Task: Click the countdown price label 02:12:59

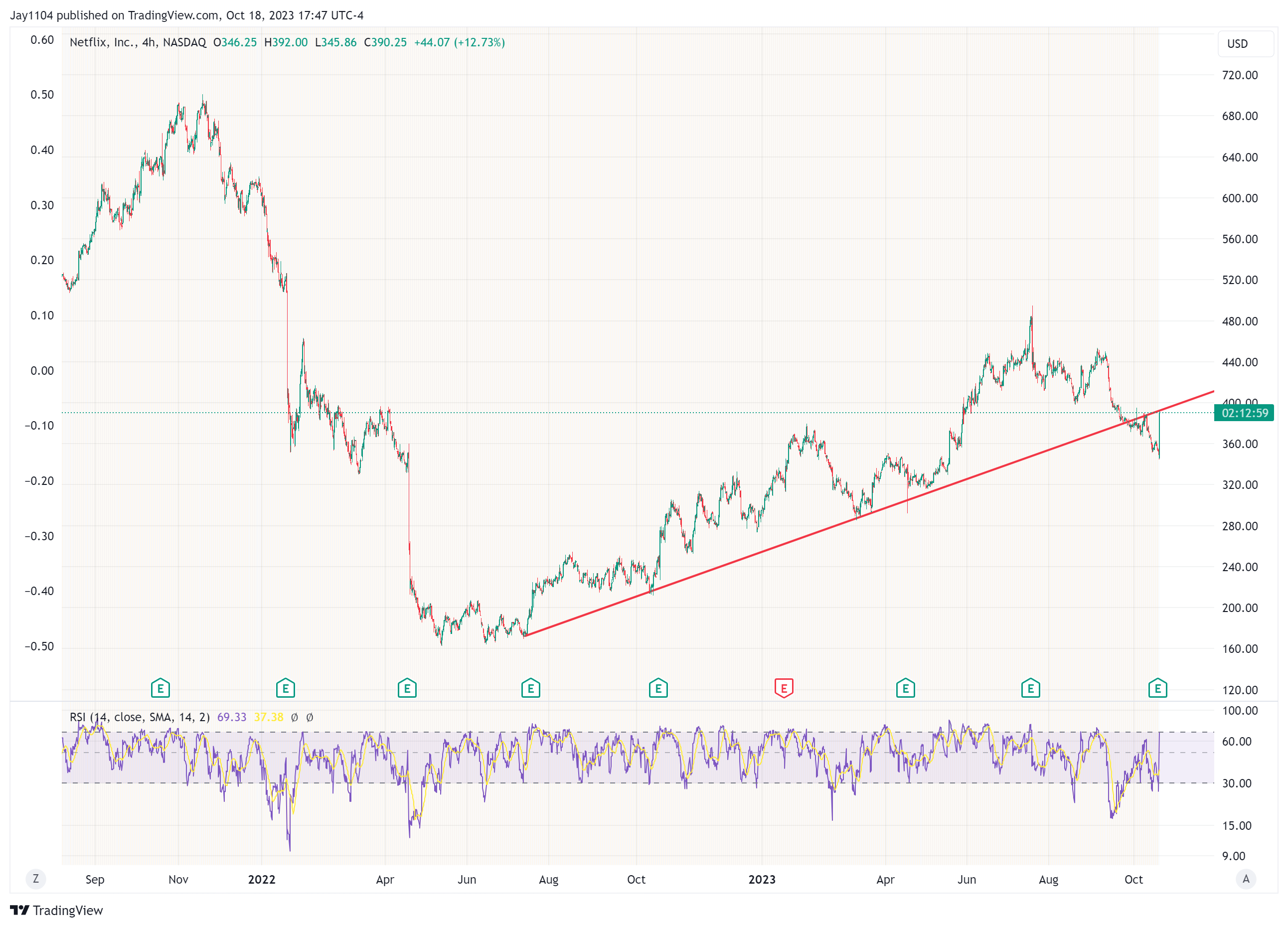Action: click(x=1244, y=413)
